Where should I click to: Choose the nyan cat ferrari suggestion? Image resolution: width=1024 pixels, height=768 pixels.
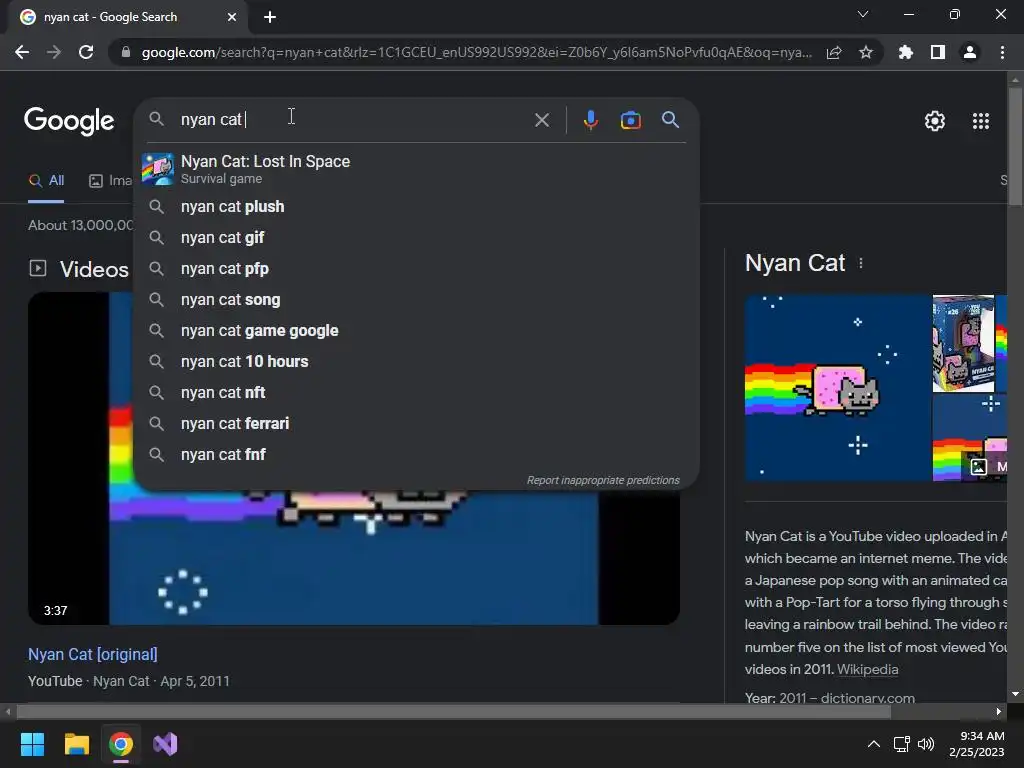(416, 424)
